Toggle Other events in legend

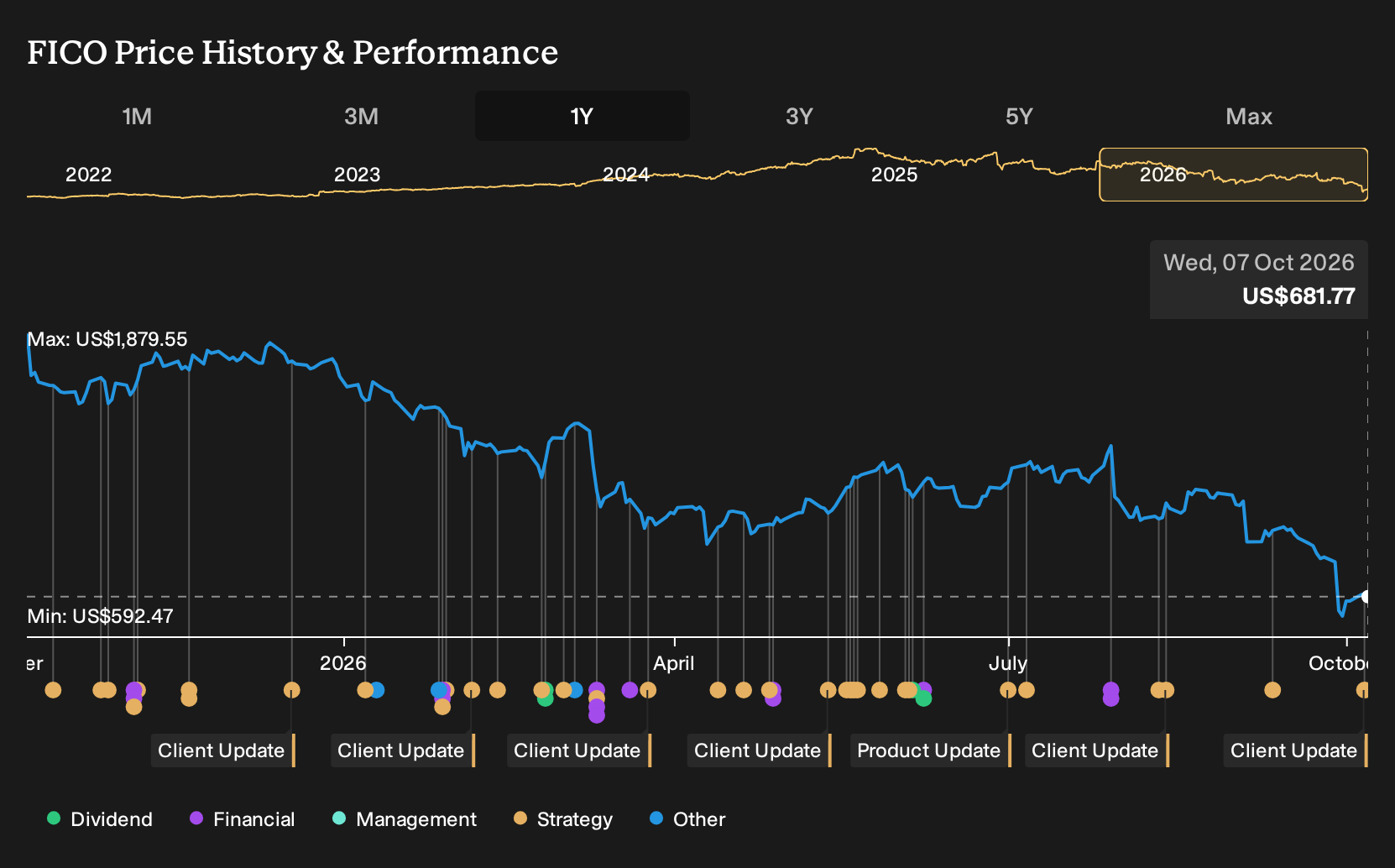[x=687, y=819]
